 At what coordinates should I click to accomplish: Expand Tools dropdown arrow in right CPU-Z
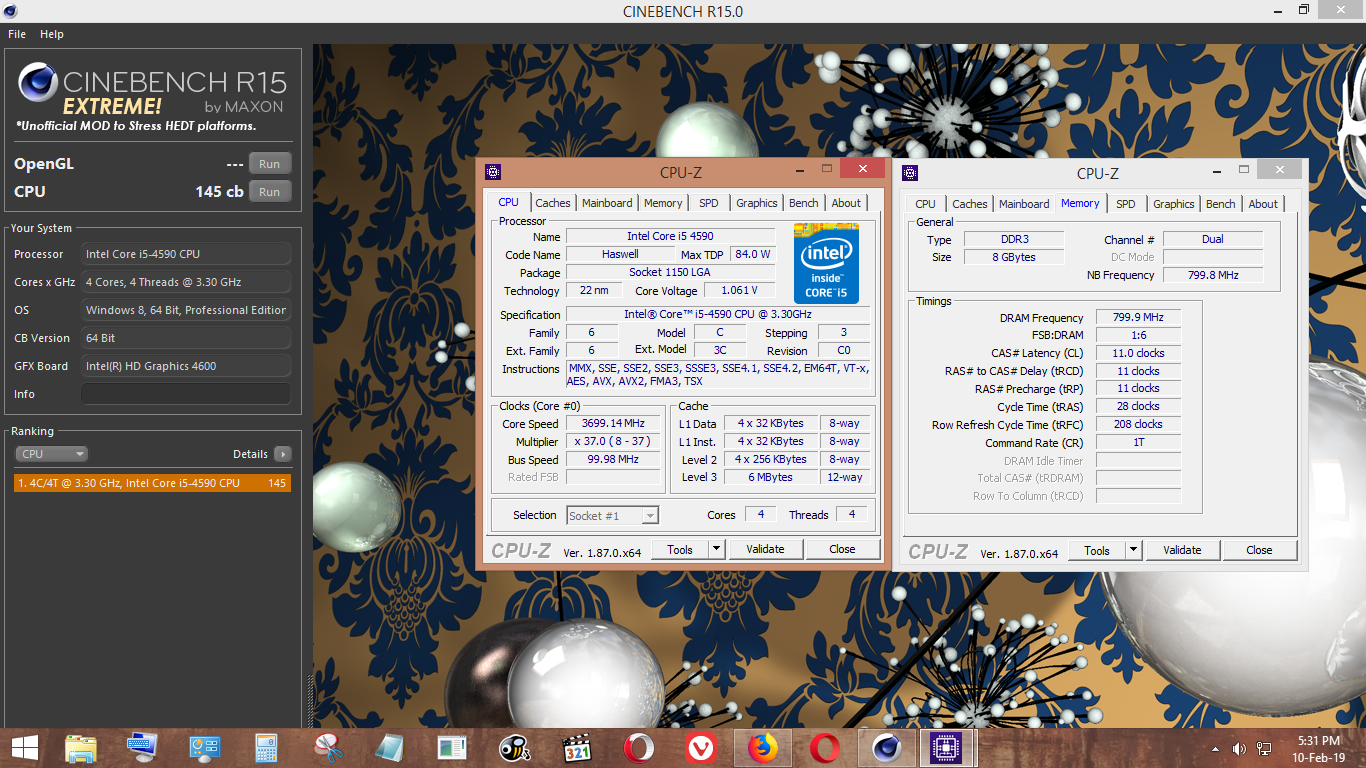(x=1133, y=550)
